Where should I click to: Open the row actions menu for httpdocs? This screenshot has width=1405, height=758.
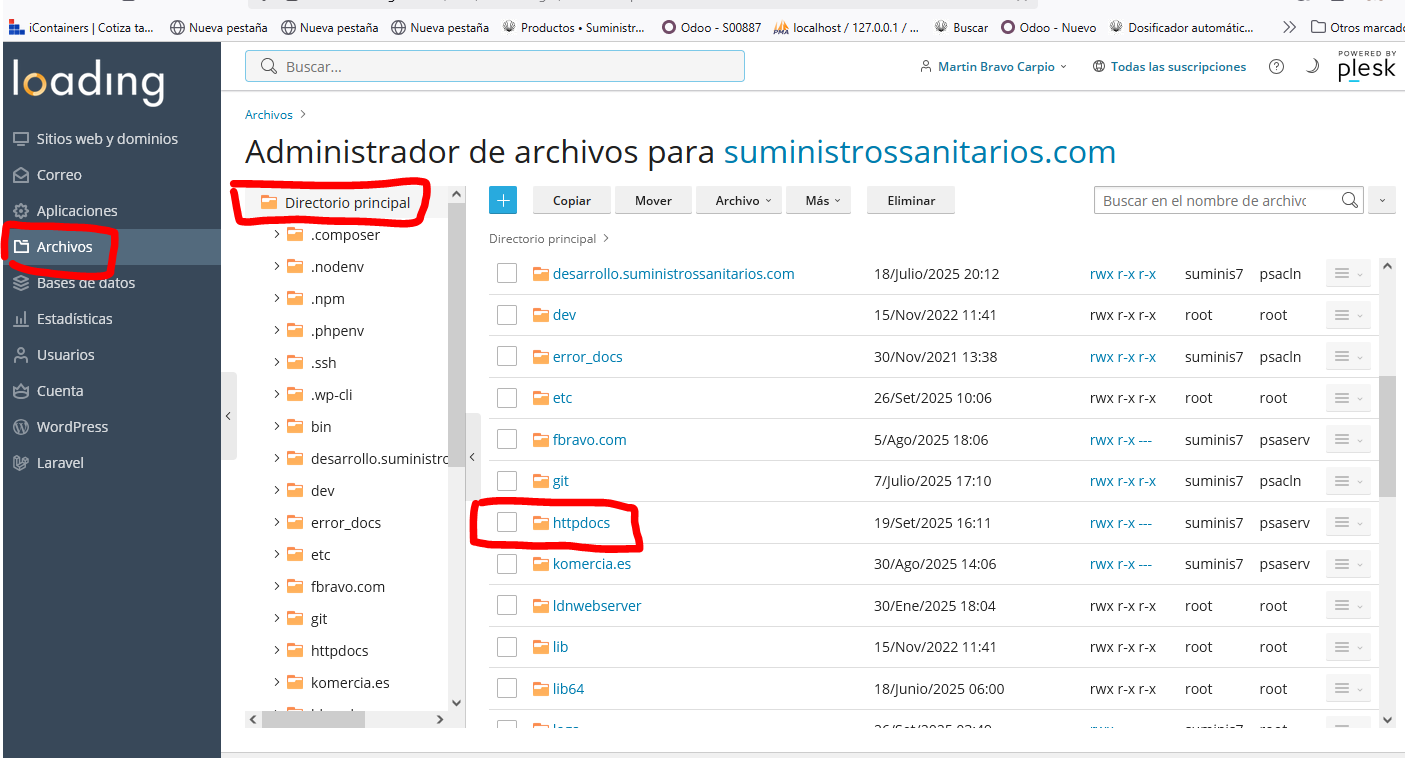coord(1347,522)
